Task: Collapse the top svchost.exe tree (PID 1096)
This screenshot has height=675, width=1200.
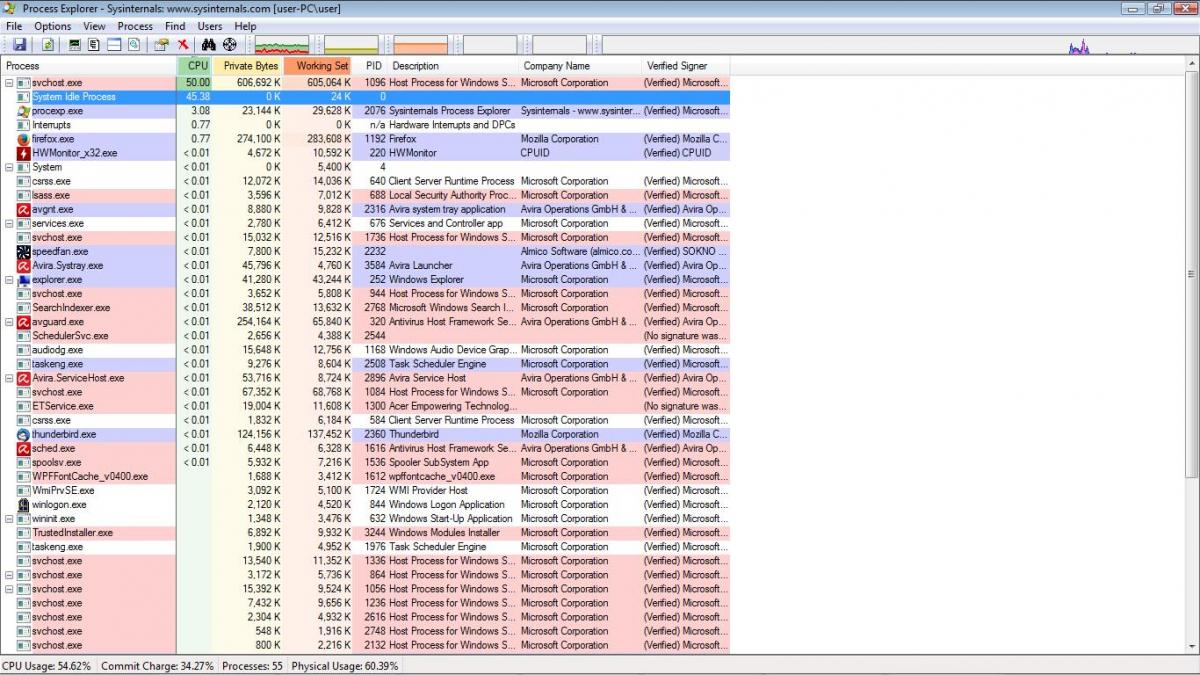Action: click(x=9, y=83)
